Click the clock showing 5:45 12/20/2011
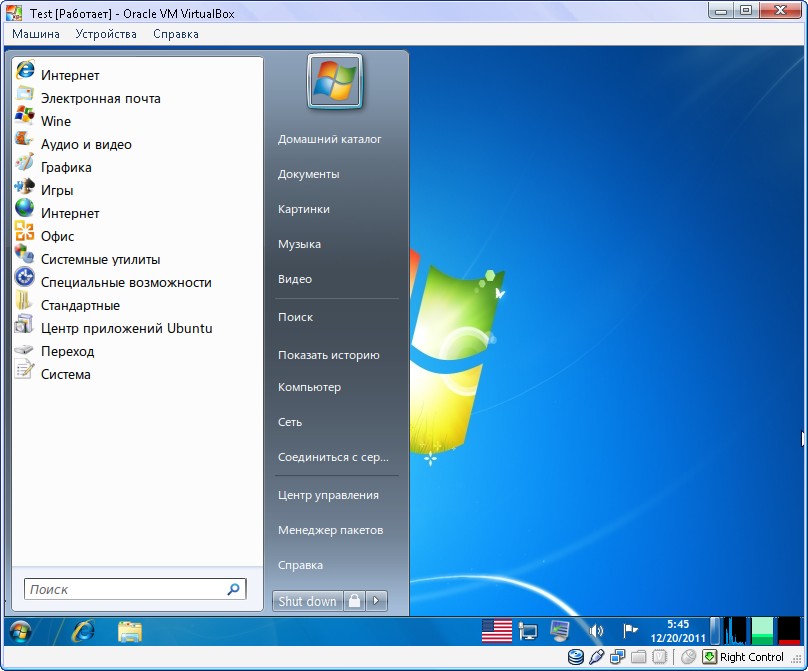 pos(677,631)
